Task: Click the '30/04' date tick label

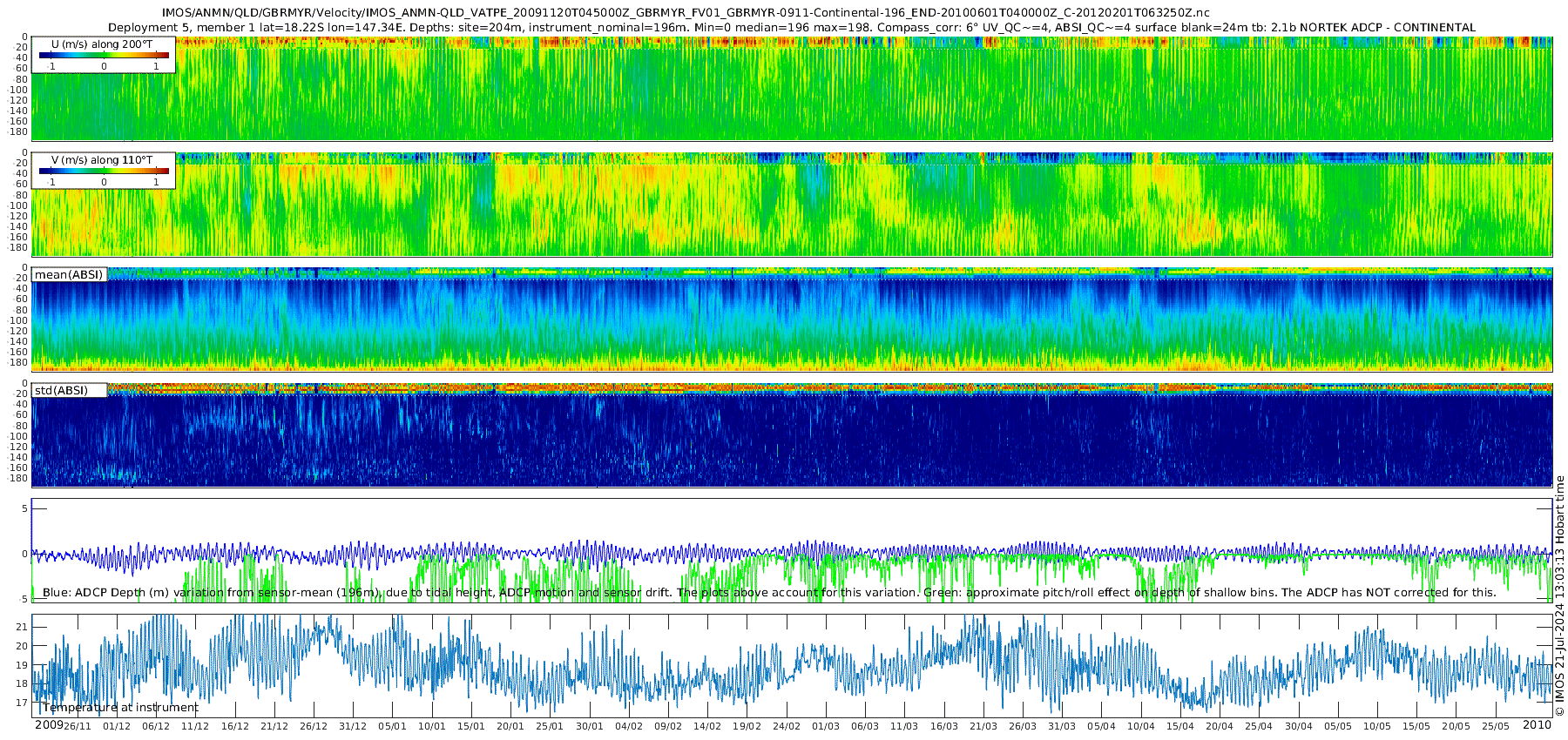Action: coord(1298,726)
